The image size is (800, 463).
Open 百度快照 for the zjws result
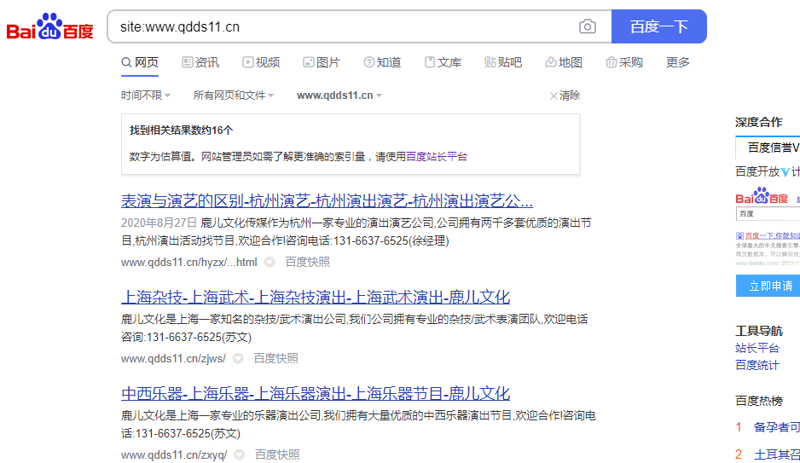[x=276, y=359]
